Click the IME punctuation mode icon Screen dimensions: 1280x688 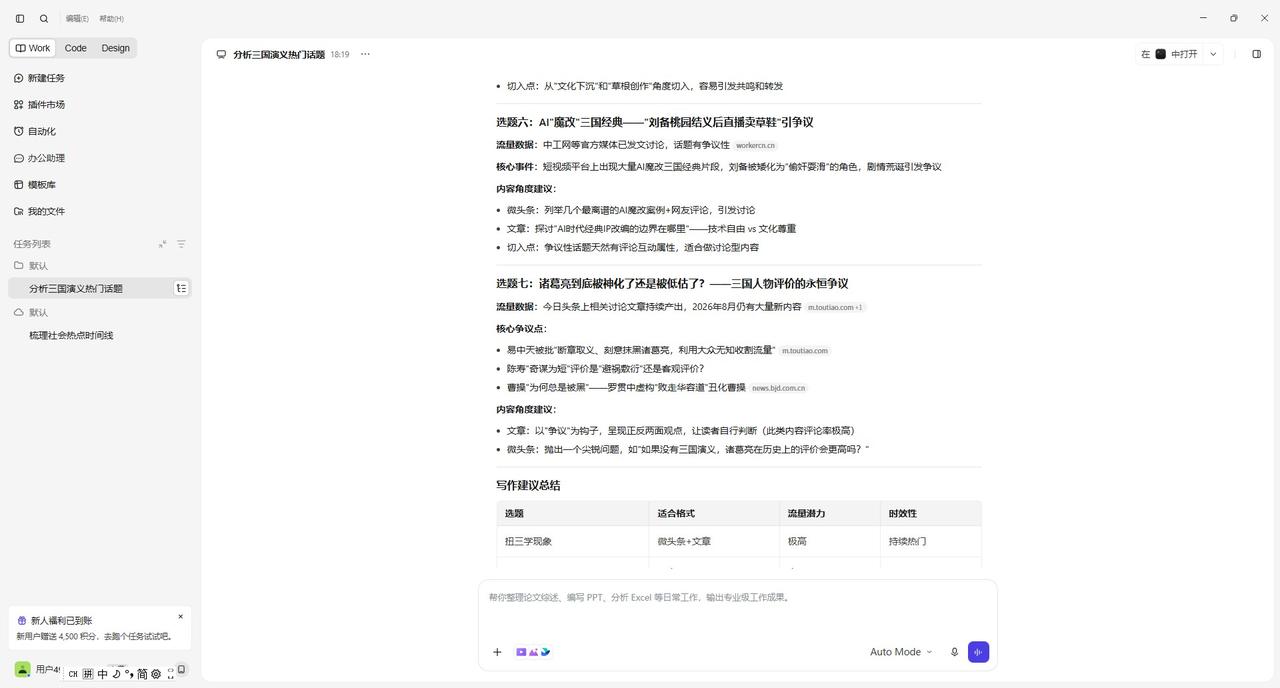(x=128, y=674)
